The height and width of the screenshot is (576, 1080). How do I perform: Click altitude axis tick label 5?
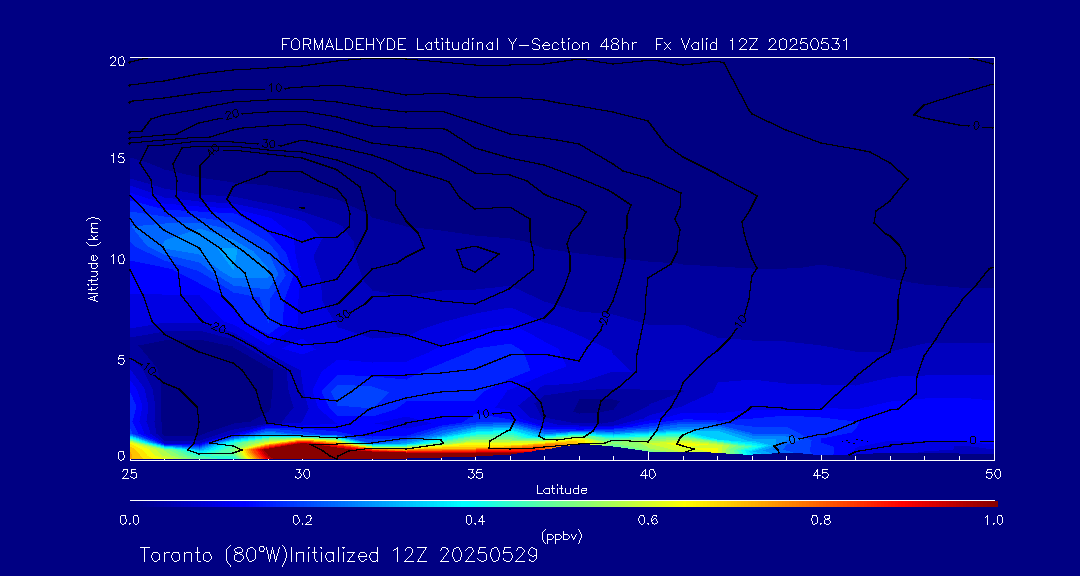[x=121, y=360]
